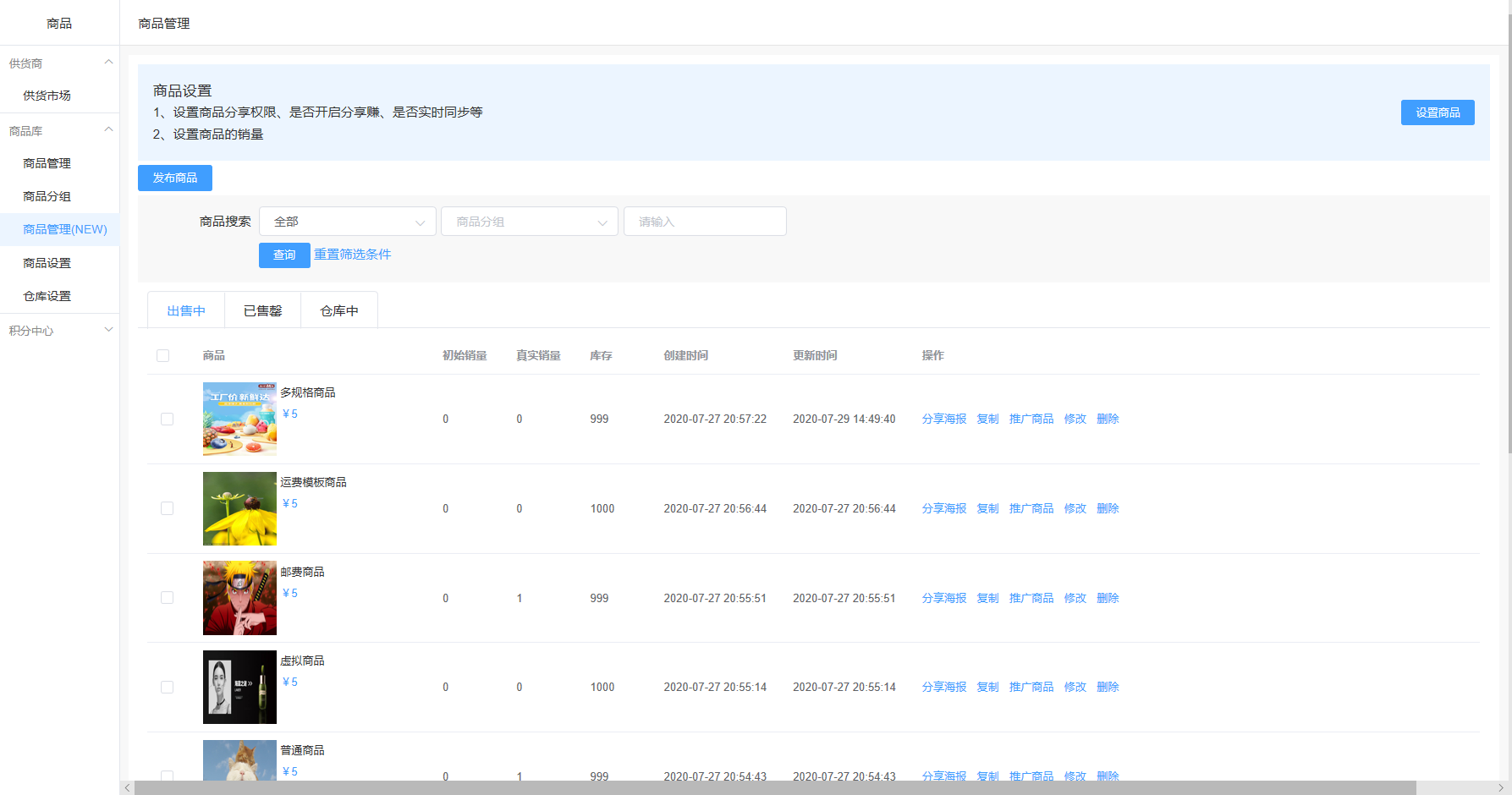The image size is (1512, 795).
Task: Click 分享海报 for 虚拟商品
Action: pos(944,687)
